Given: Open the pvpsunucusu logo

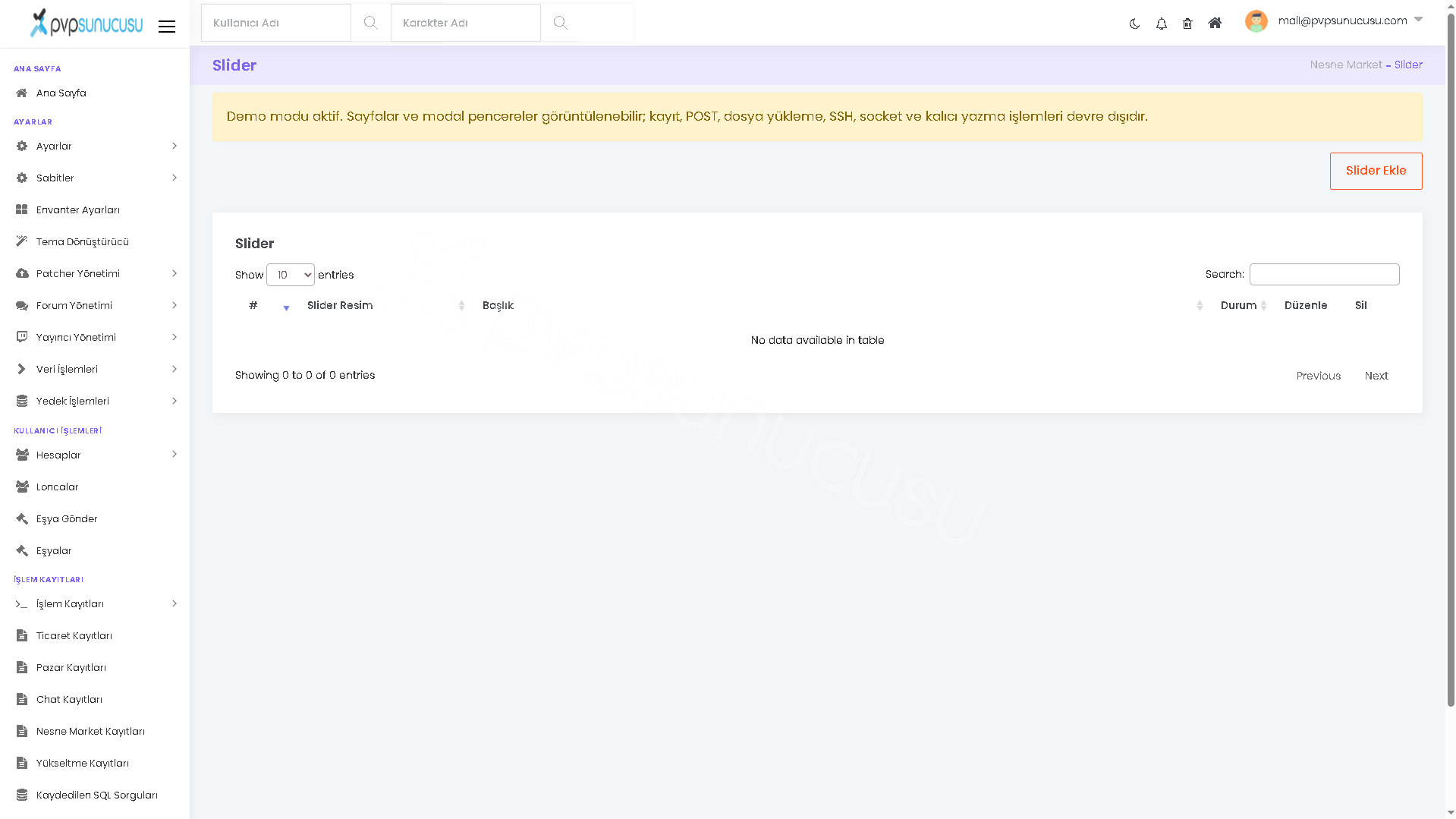Looking at the screenshot, I should [x=86, y=23].
